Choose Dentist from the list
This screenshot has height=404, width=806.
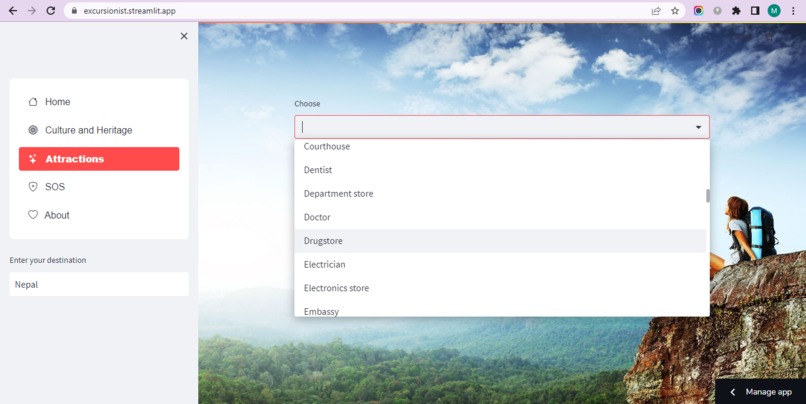point(500,170)
